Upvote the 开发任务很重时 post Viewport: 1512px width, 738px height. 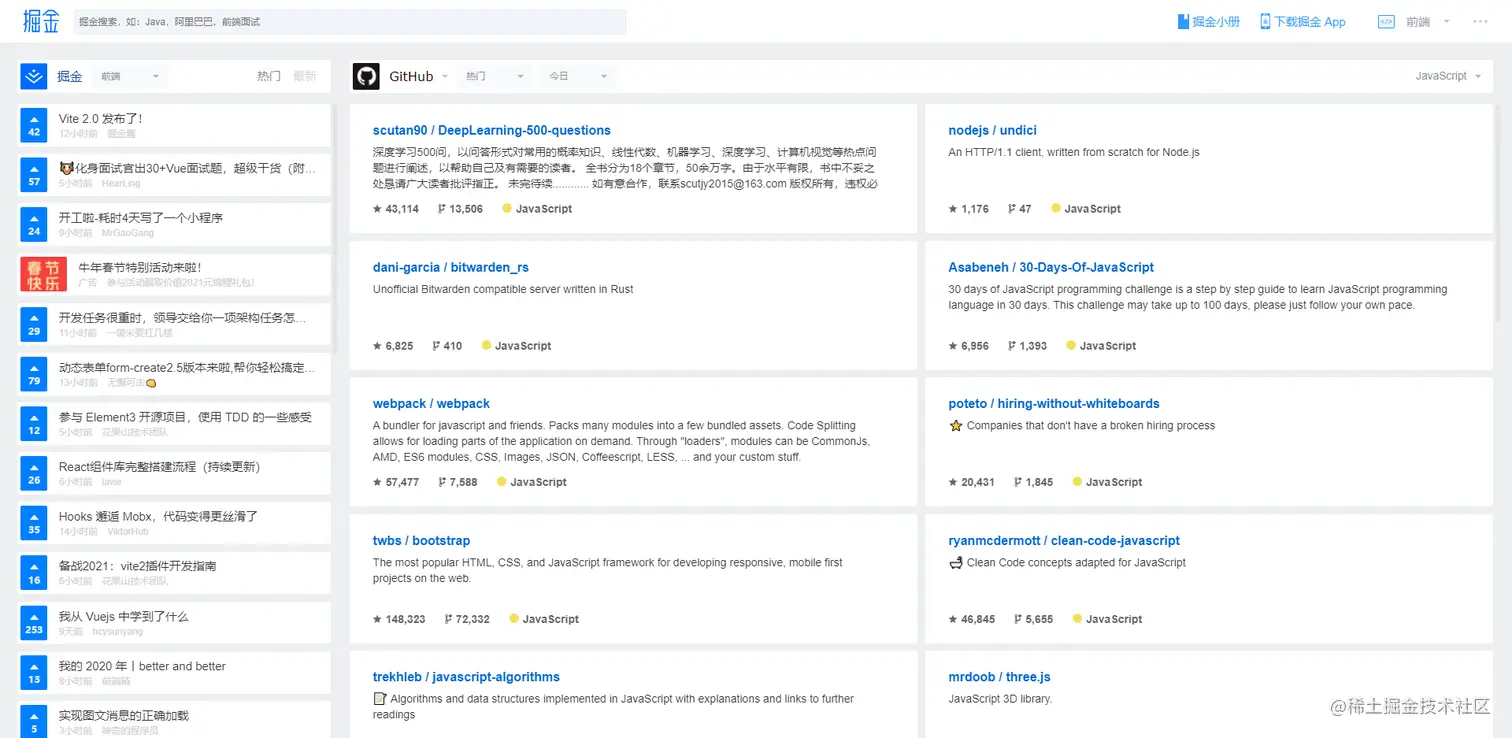coord(34,324)
